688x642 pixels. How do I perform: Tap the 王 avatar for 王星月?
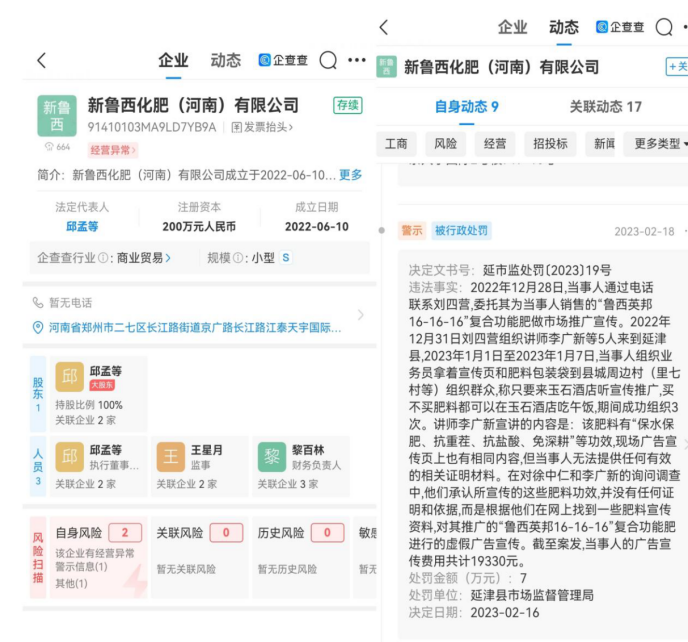[x=171, y=457]
